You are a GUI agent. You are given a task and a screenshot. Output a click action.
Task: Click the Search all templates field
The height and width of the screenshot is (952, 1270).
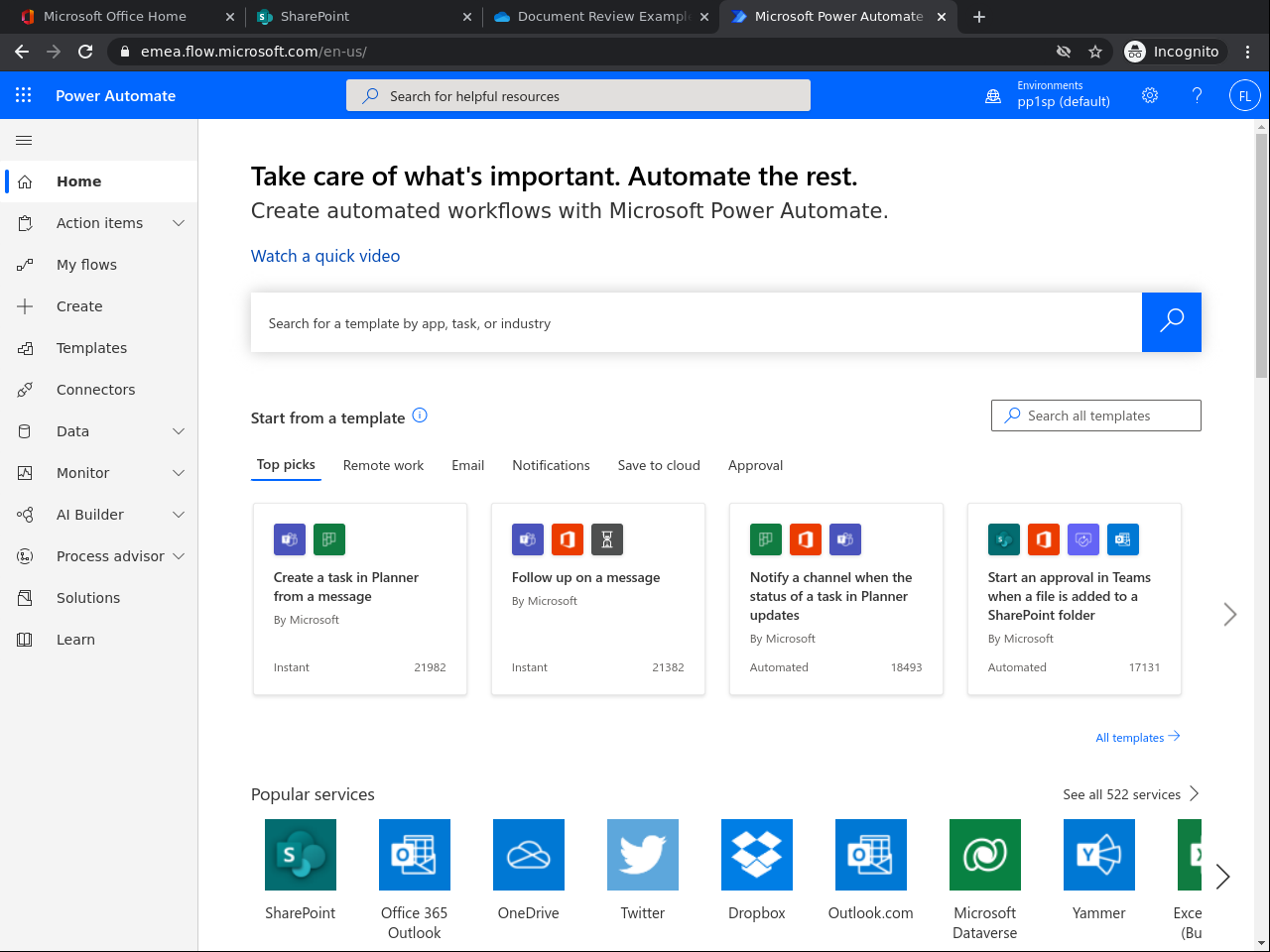[x=1095, y=416]
